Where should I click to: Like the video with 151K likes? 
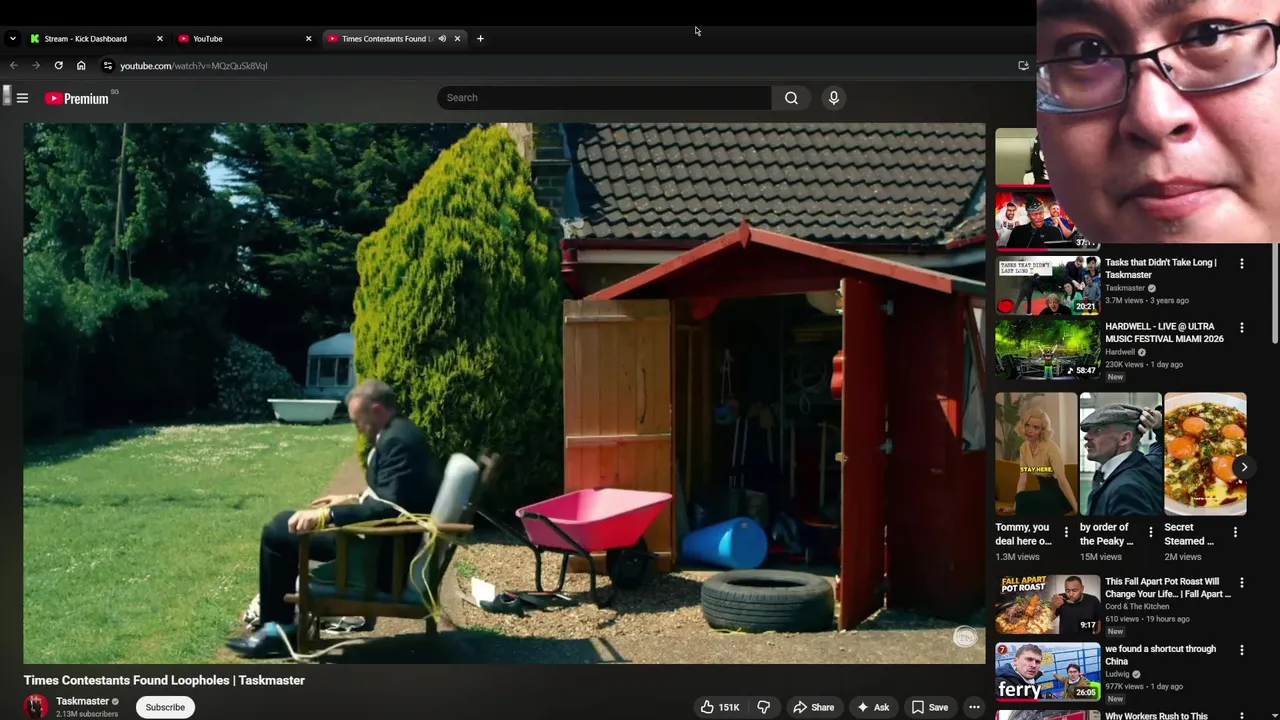tap(720, 707)
